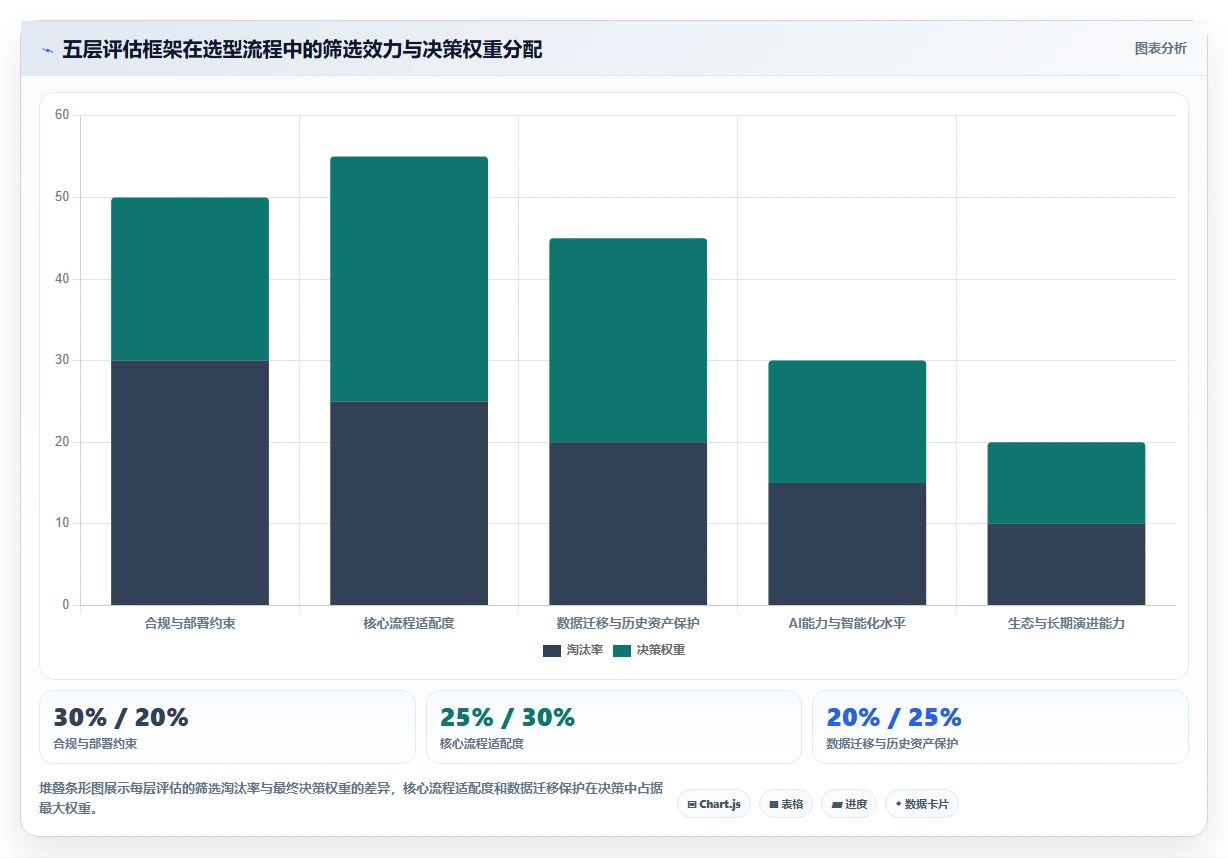The height and width of the screenshot is (858, 1228).
Task: Toggle the 决策权重 legend series
Action: 649,650
